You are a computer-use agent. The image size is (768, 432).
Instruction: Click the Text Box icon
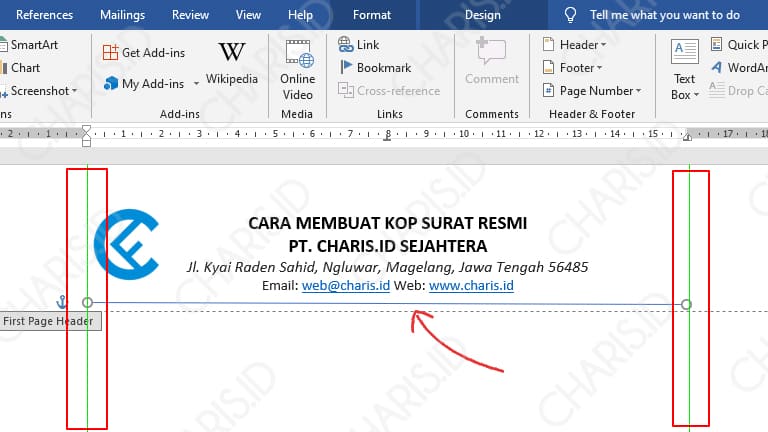[684, 51]
